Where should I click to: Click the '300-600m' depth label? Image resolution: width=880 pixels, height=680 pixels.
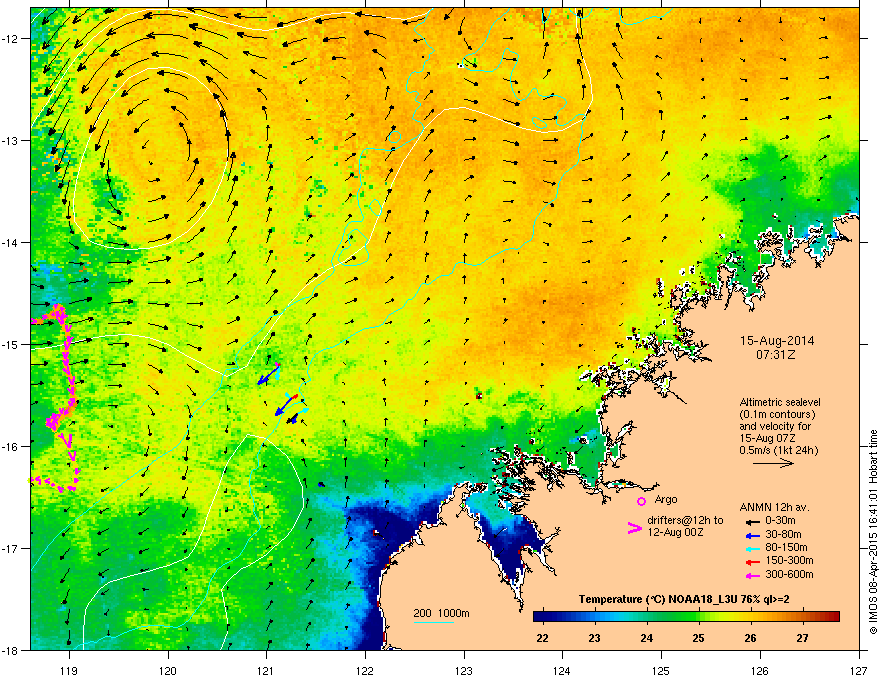tap(789, 574)
